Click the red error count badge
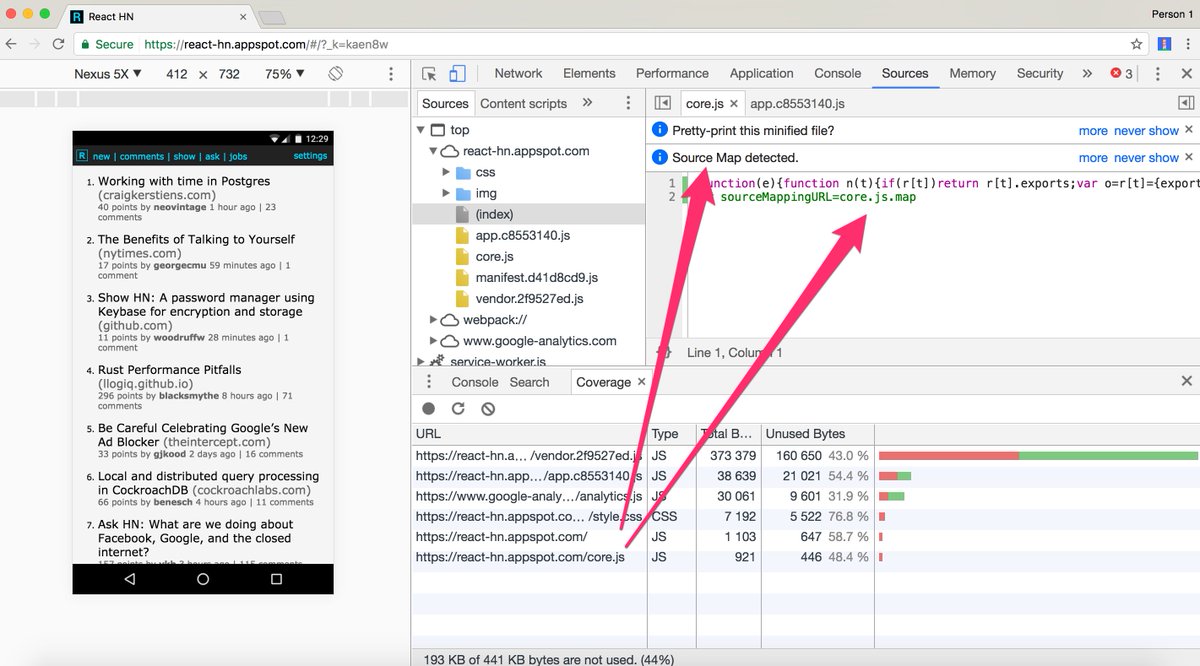Viewport: 1200px width, 666px height. point(1121,74)
